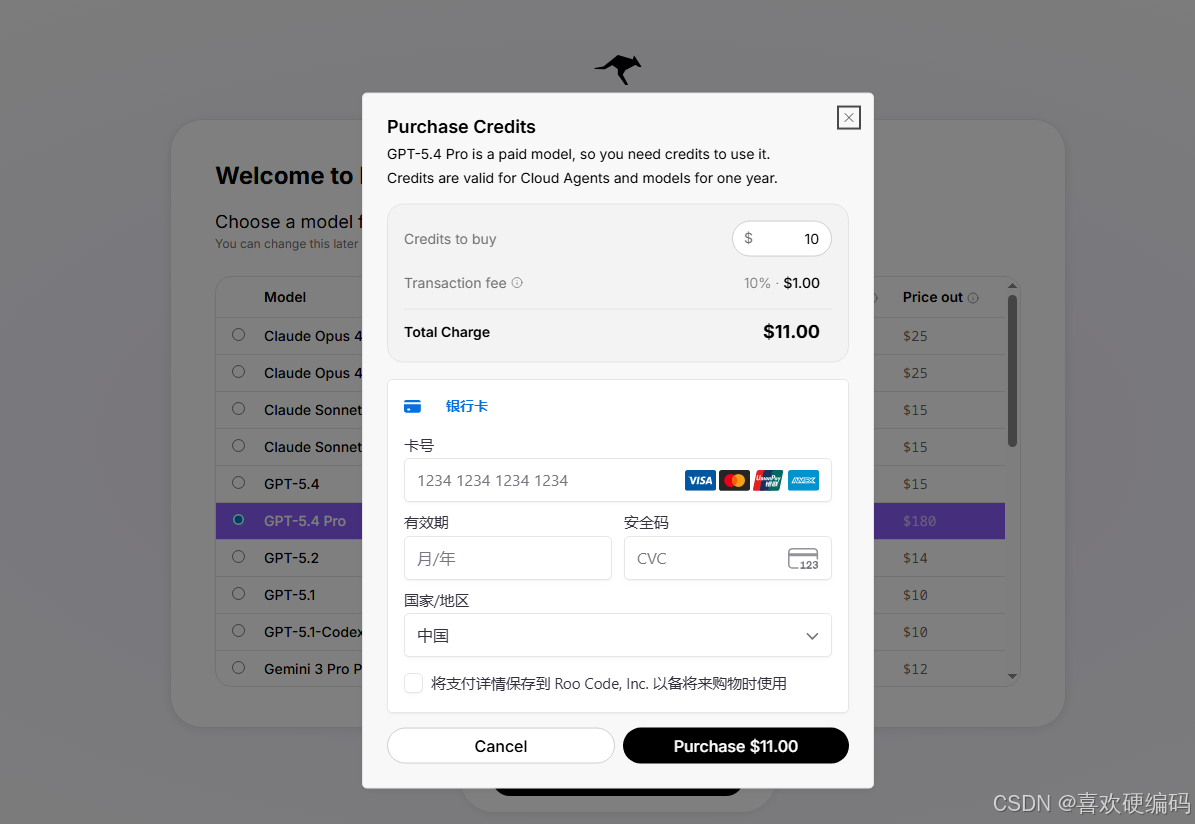Select the GPT-5.4 radio button

pos(239,483)
